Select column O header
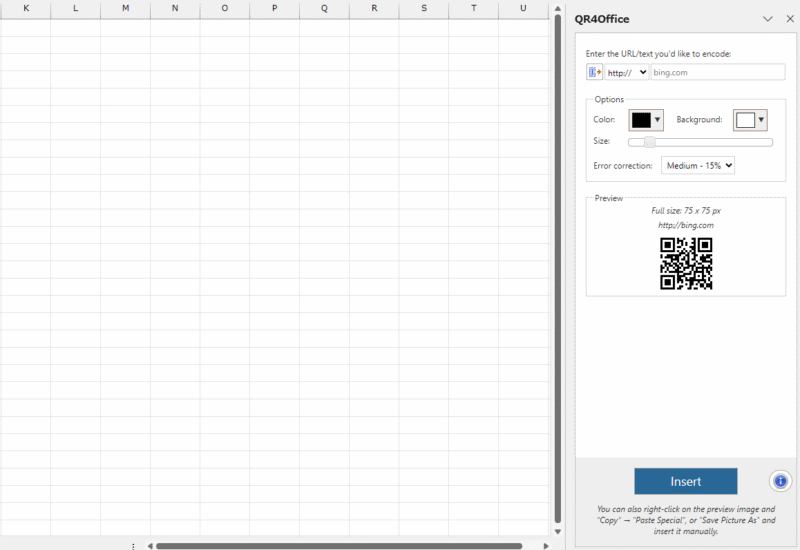Screen dimensions: 800x550 point(224,8)
